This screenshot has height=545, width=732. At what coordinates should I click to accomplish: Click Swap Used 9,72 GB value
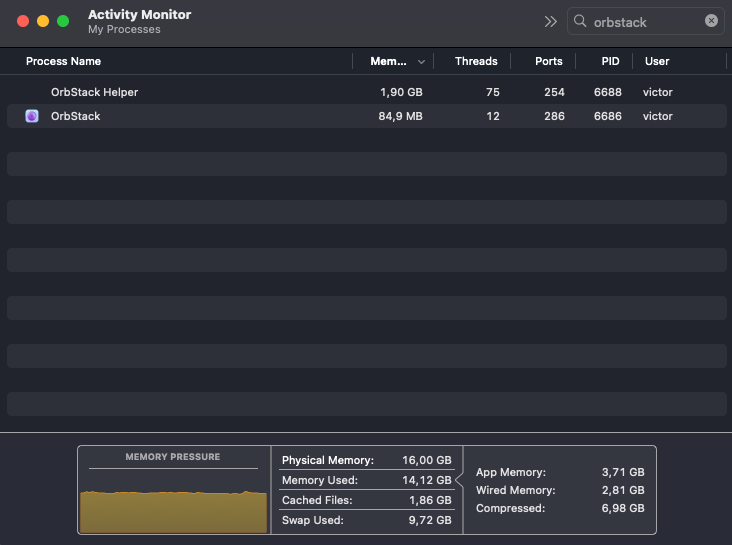tap(430, 520)
